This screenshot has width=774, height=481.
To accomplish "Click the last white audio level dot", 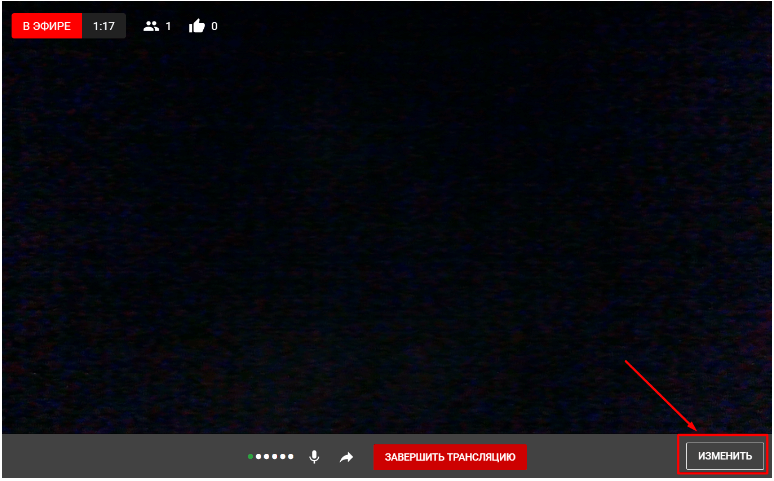I will click(291, 457).
